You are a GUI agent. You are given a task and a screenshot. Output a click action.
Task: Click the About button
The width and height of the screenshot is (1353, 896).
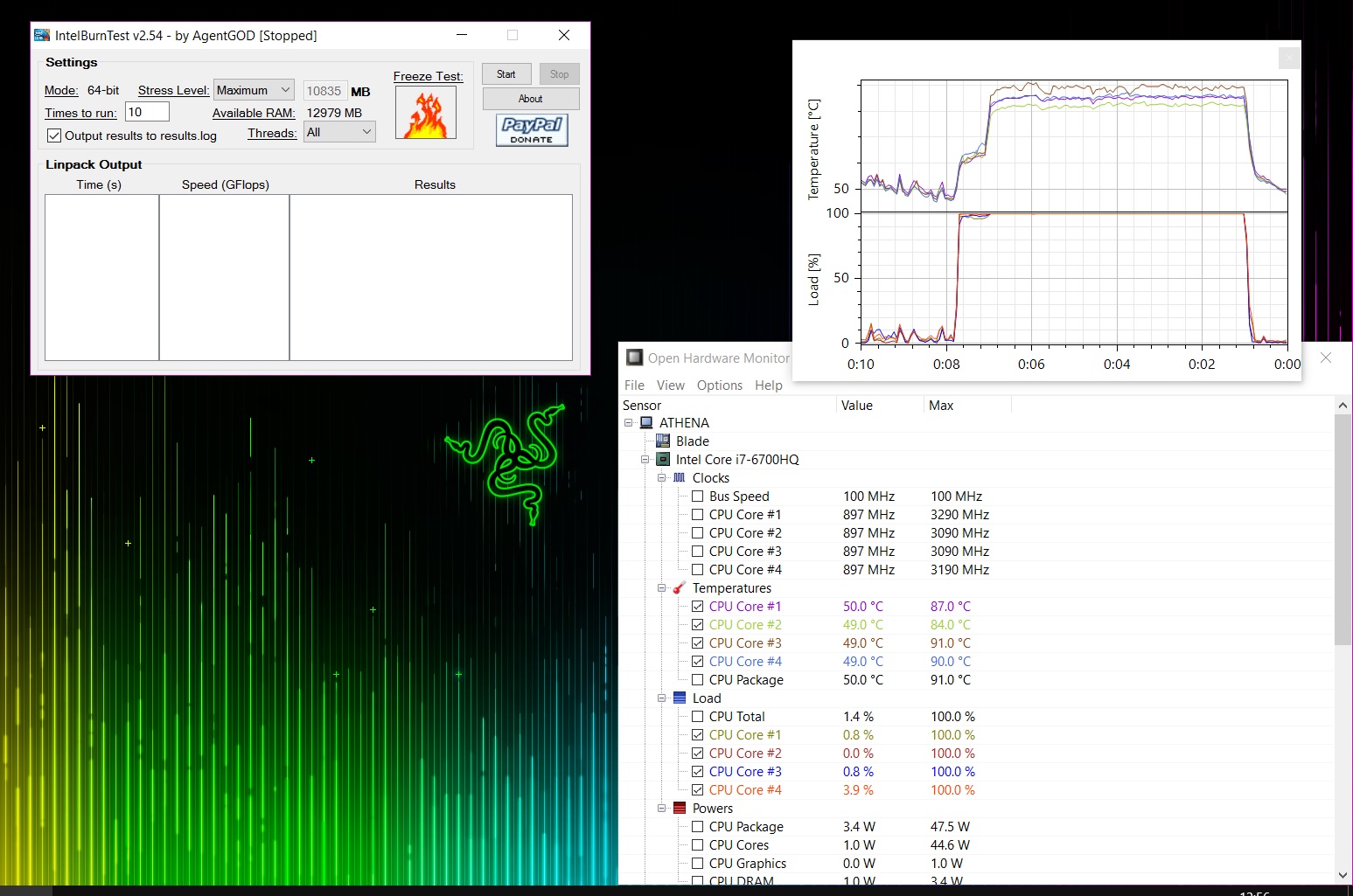coord(531,99)
